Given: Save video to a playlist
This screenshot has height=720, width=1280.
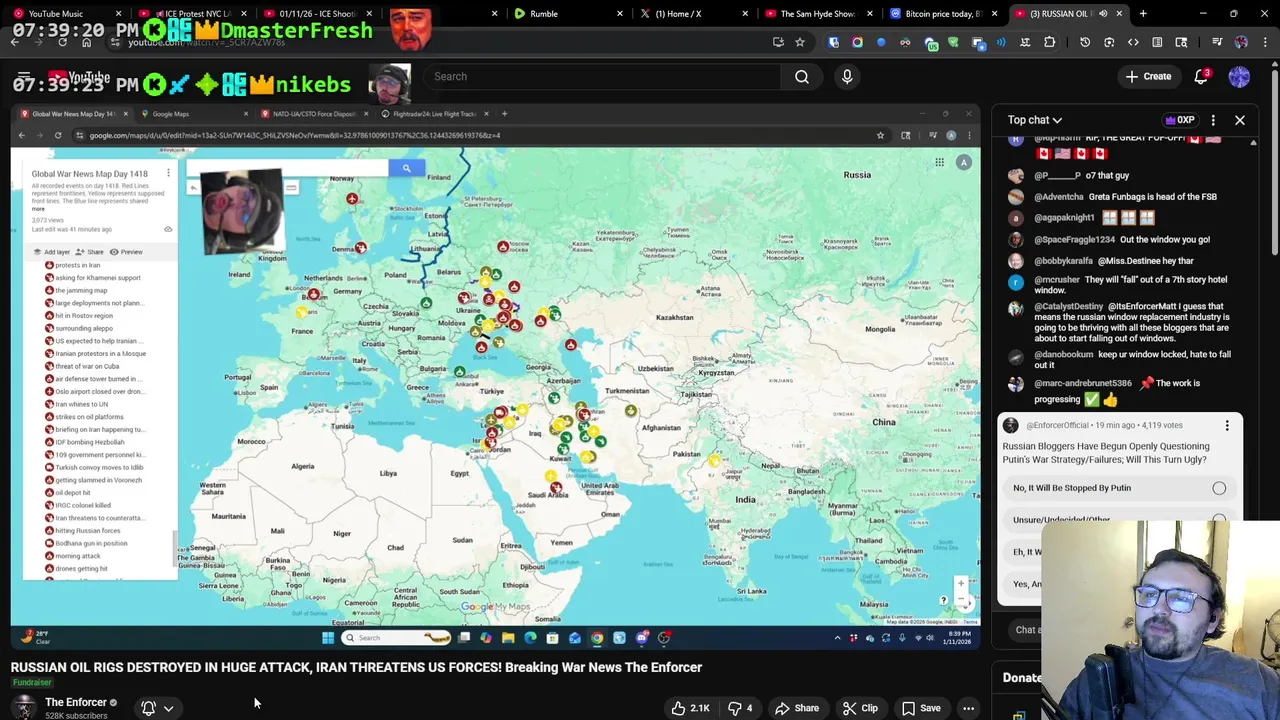Looking at the screenshot, I should pos(921,708).
